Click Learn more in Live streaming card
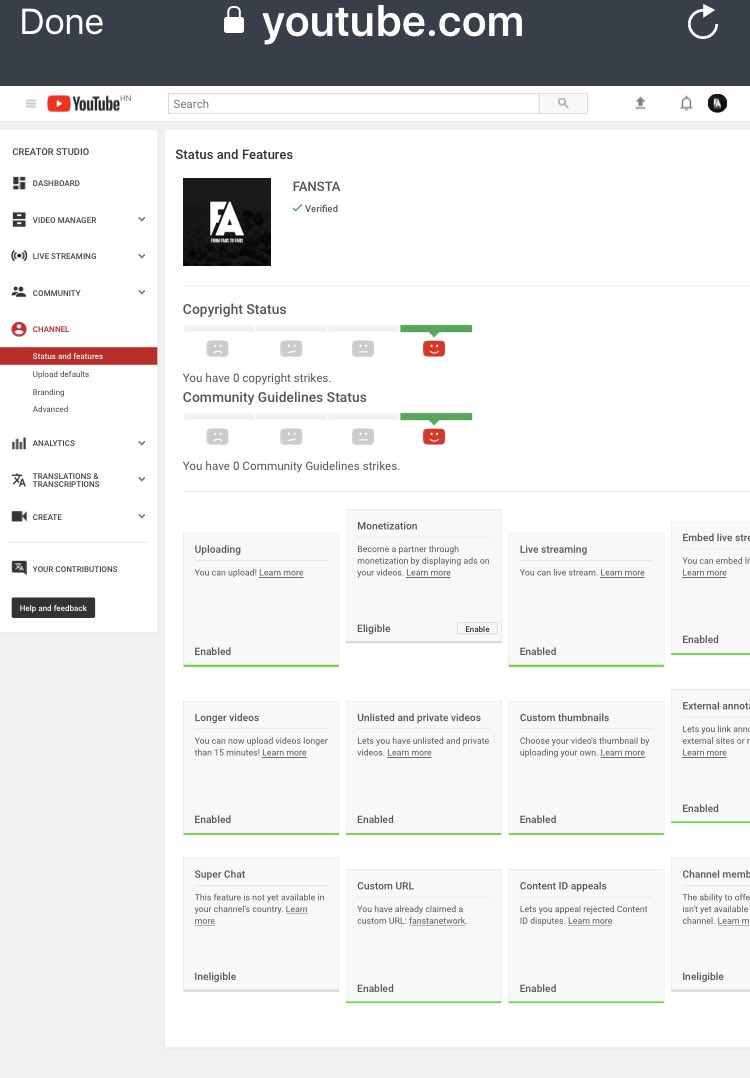The height and width of the screenshot is (1078, 750). [x=622, y=573]
